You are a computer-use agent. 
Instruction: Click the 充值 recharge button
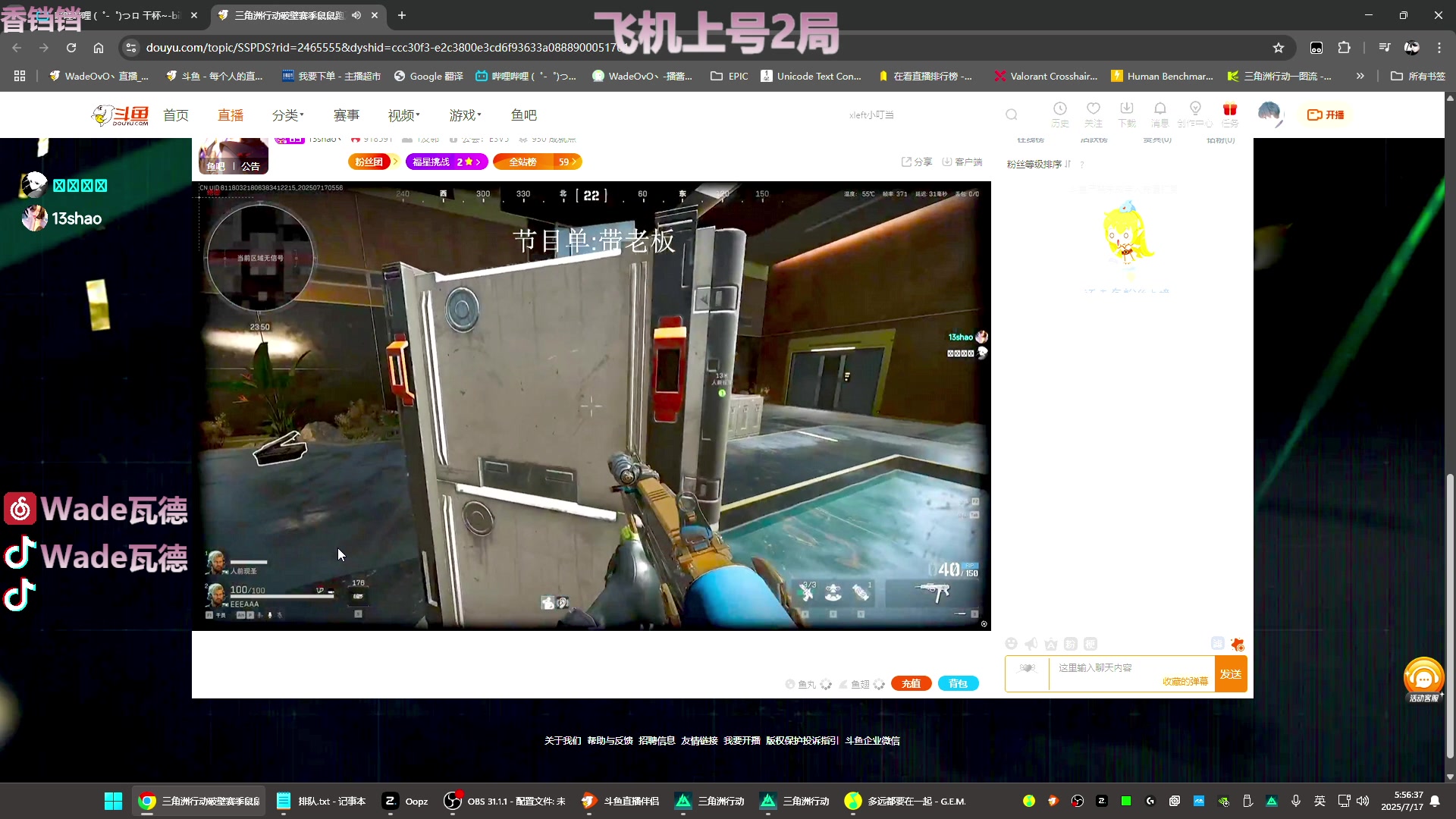[x=911, y=683]
